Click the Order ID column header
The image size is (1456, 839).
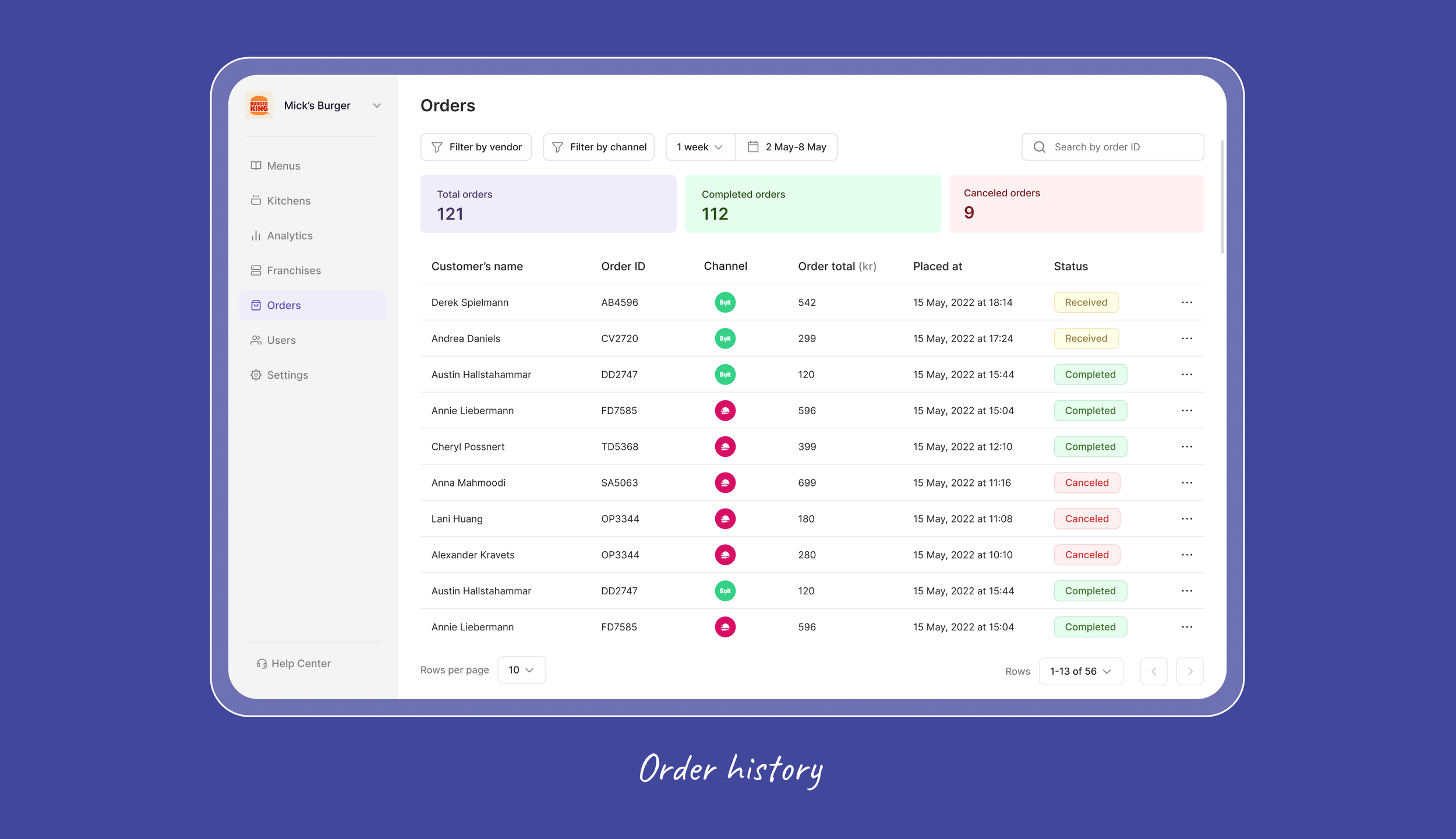point(623,266)
